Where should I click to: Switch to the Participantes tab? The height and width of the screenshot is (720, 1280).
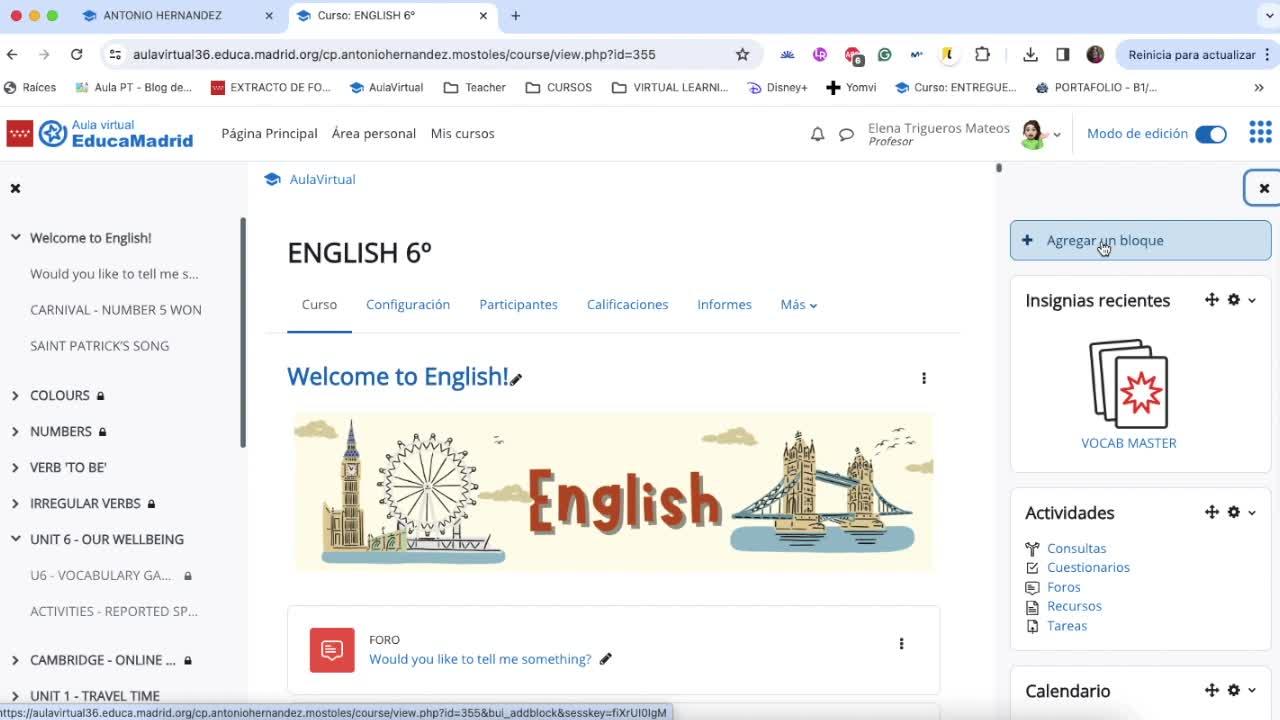click(x=518, y=304)
